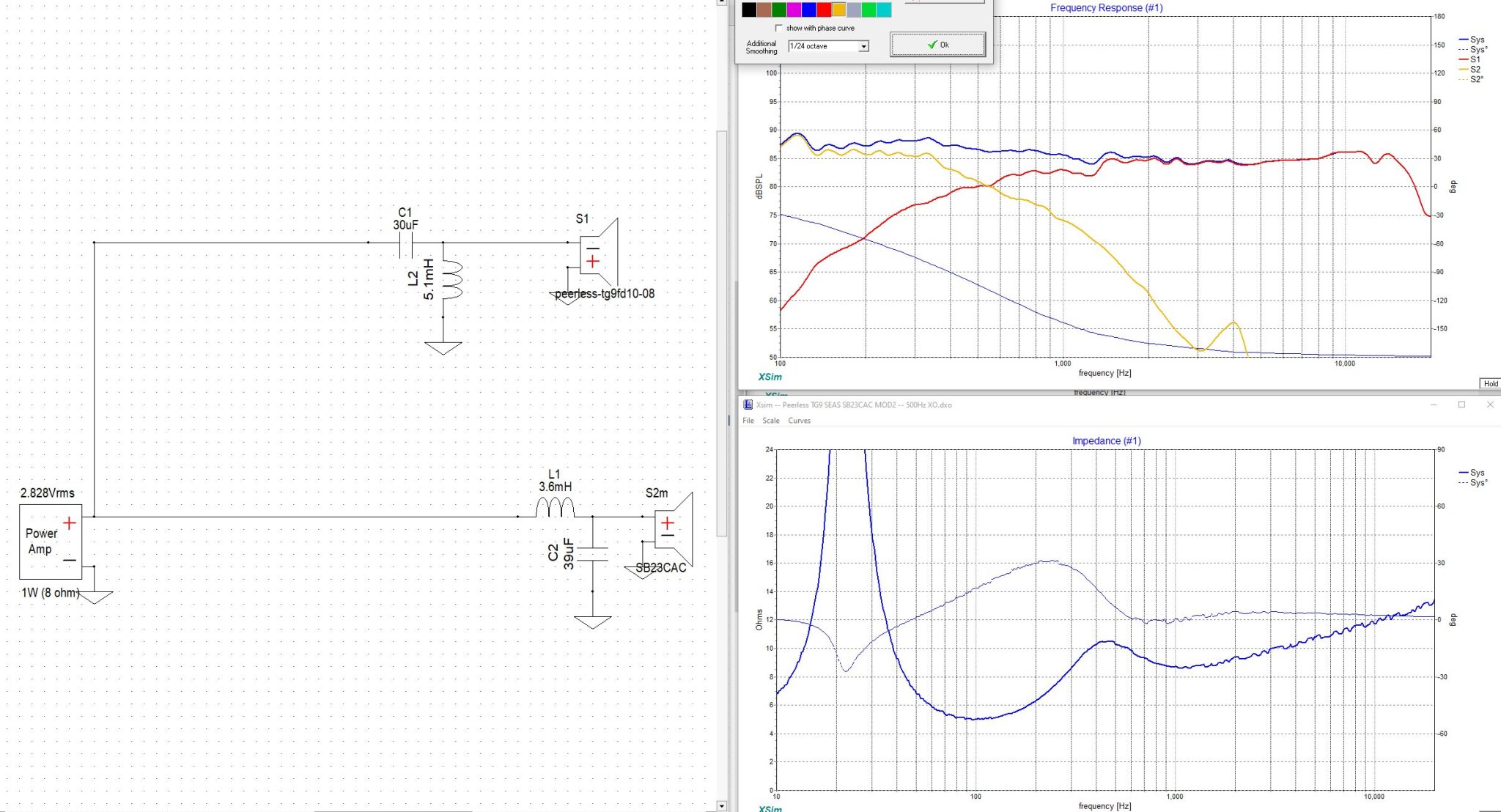Pick the bright green color swatch

(x=869, y=10)
